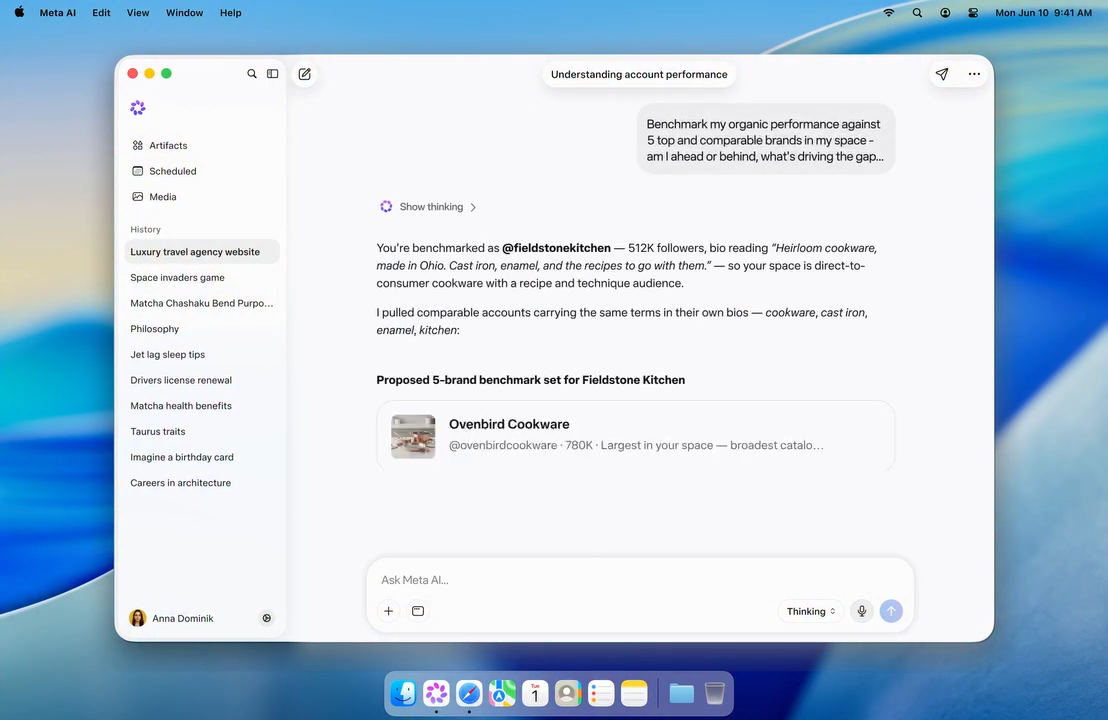Image resolution: width=1108 pixels, height=720 pixels.
Task: Open the Thinking mode dropdown
Action: point(811,611)
